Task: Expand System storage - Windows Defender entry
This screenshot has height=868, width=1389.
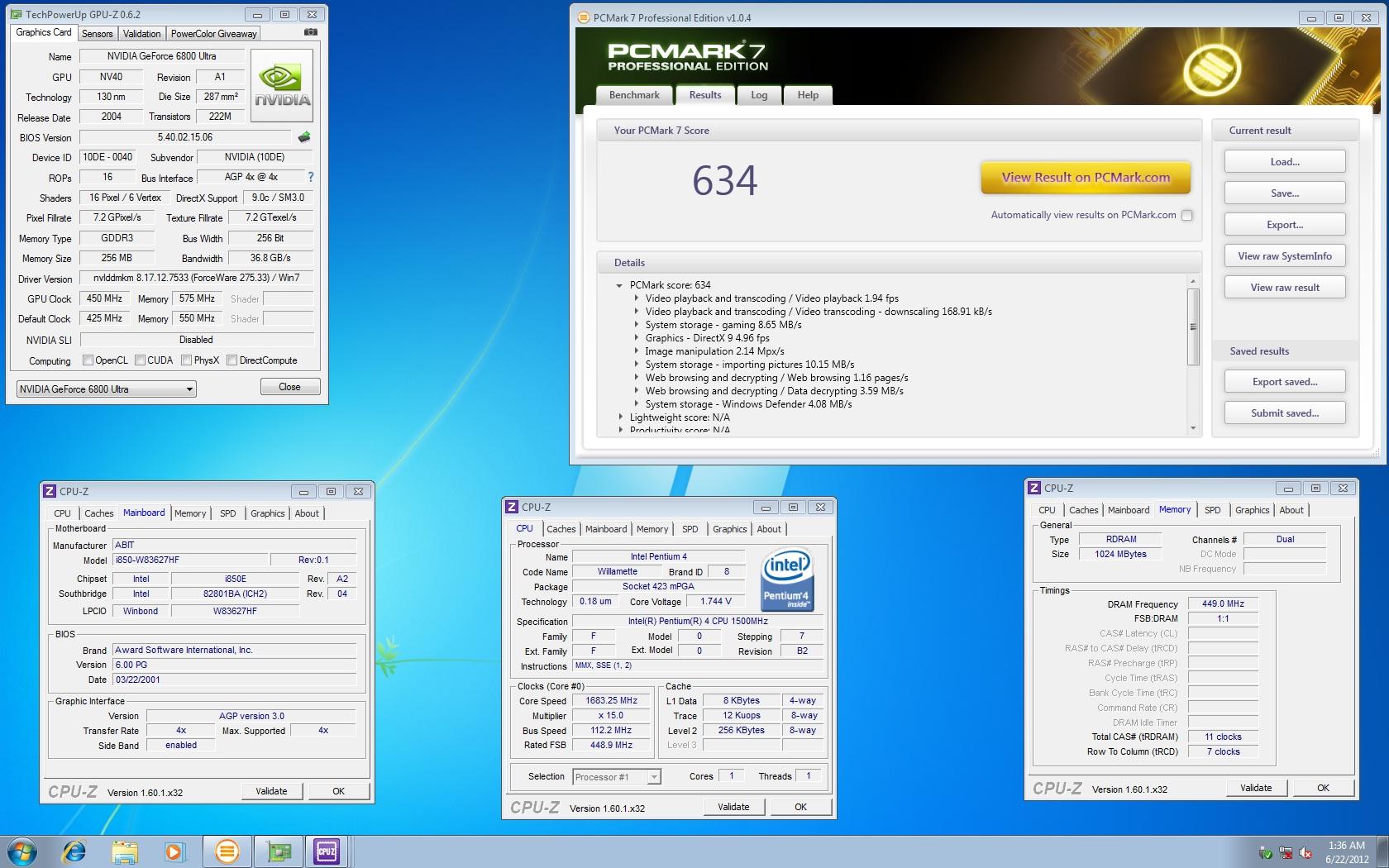Action: coord(636,404)
